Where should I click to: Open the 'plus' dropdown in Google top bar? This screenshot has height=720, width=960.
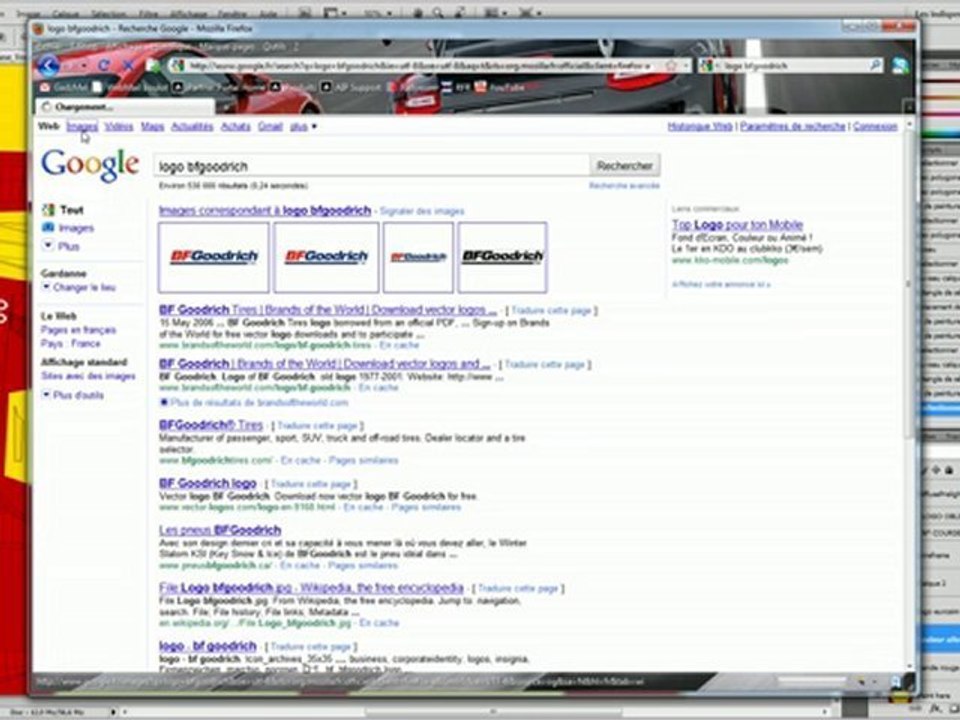(x=304, y=127)
